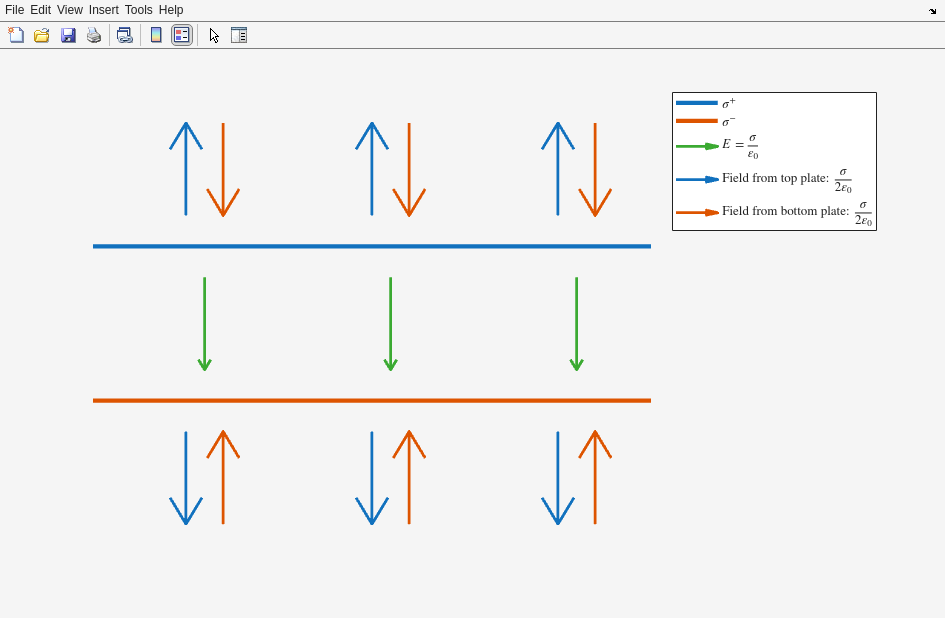Expand the toolbar overflow arrow at top right

click(x=932, y=11)
